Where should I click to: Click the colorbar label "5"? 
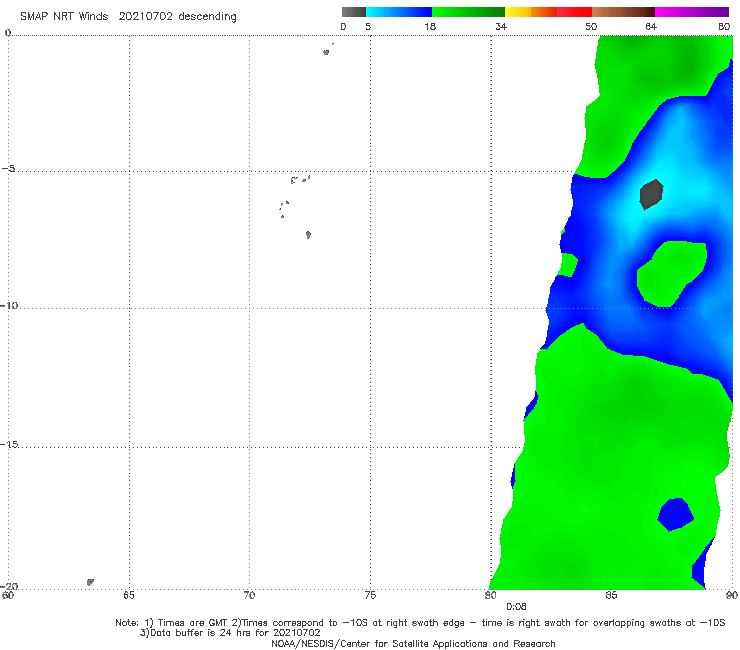[x=368, y=27]
